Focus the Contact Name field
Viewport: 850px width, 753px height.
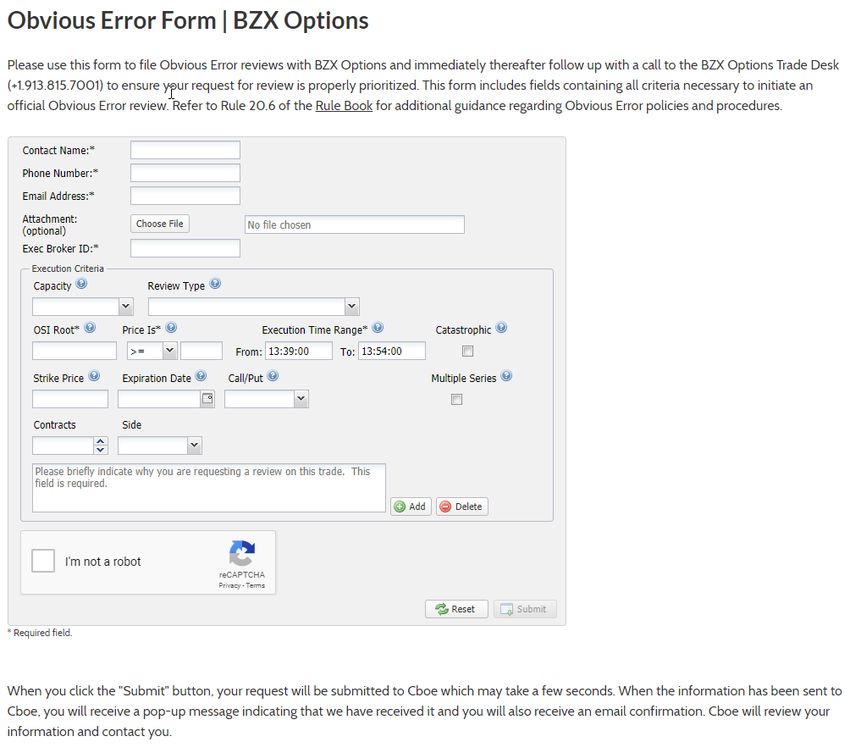point(185,150)
